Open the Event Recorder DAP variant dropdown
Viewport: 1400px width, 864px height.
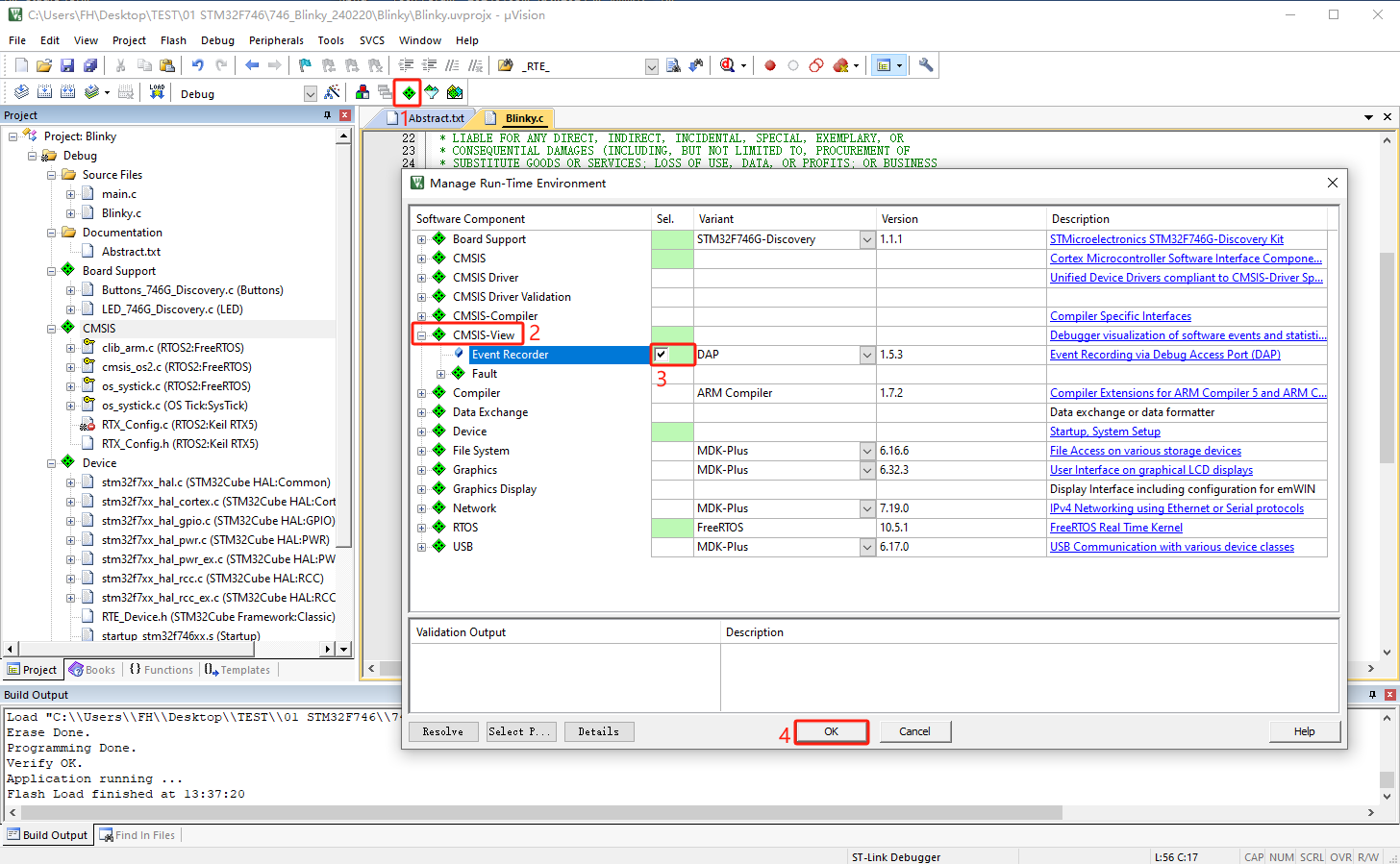(866, 355)
